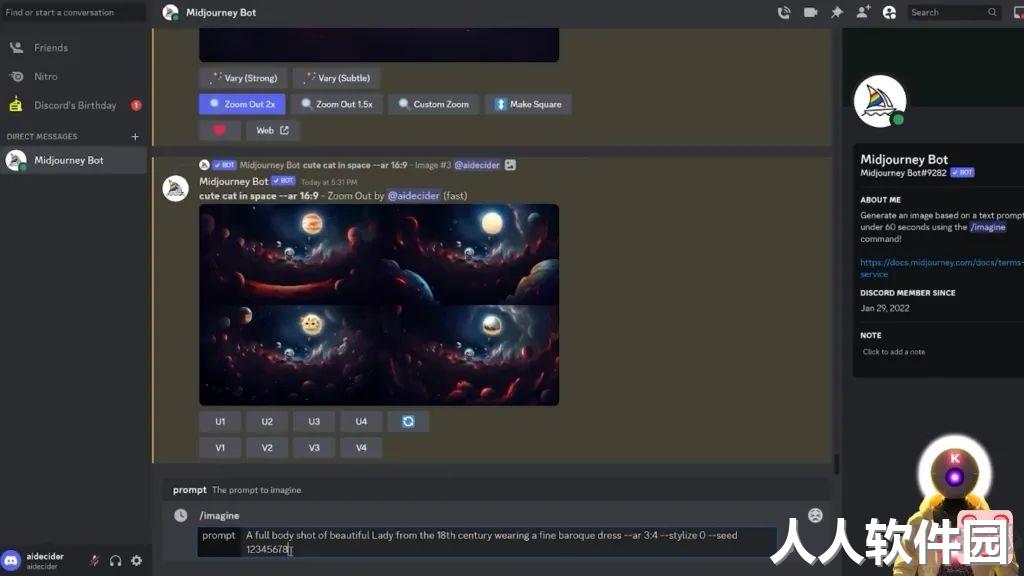This screenshot has height=576, width=1024.
Task: Open Discord's Birthday item
Action: [73, 105]
